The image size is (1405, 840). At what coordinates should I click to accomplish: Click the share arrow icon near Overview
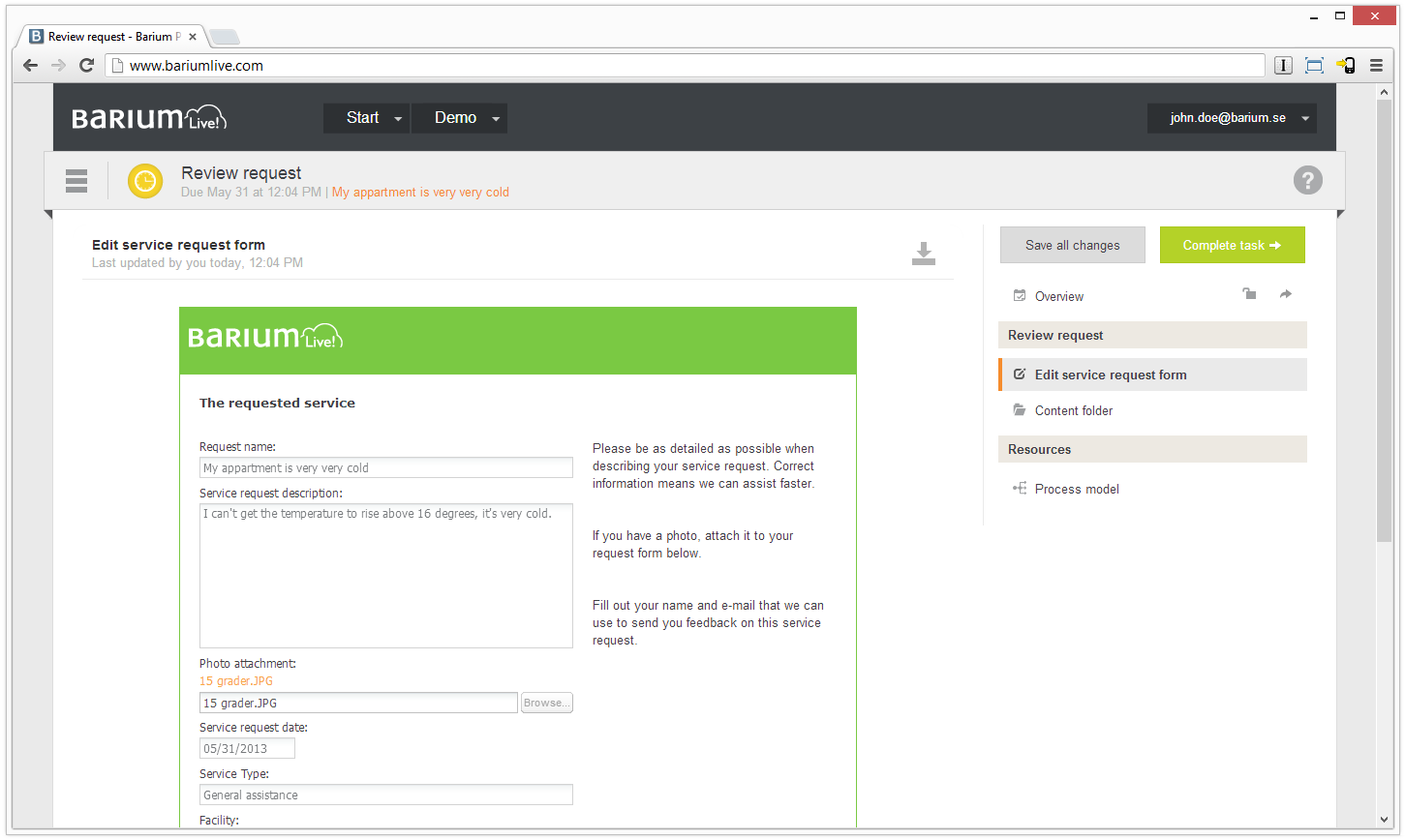point(1285,294)
